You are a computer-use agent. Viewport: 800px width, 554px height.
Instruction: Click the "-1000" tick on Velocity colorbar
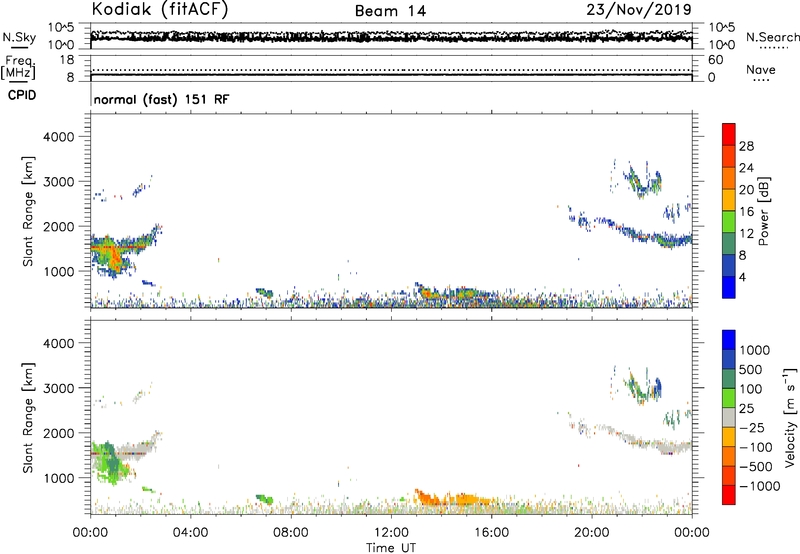coord(759,486)
